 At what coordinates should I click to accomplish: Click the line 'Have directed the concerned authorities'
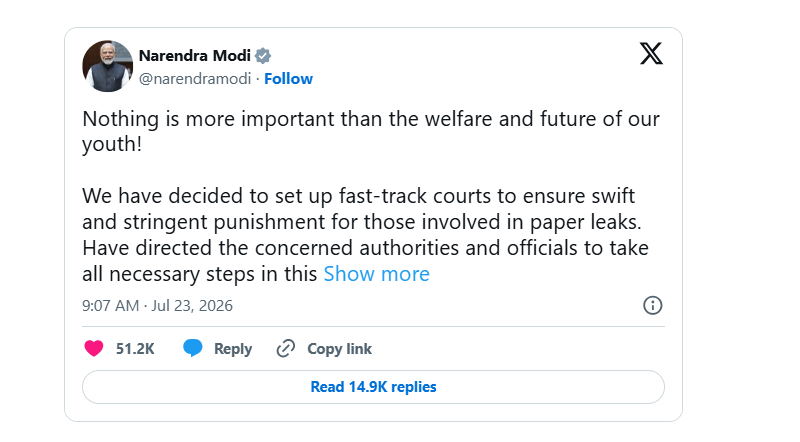(x=365, y=248)
